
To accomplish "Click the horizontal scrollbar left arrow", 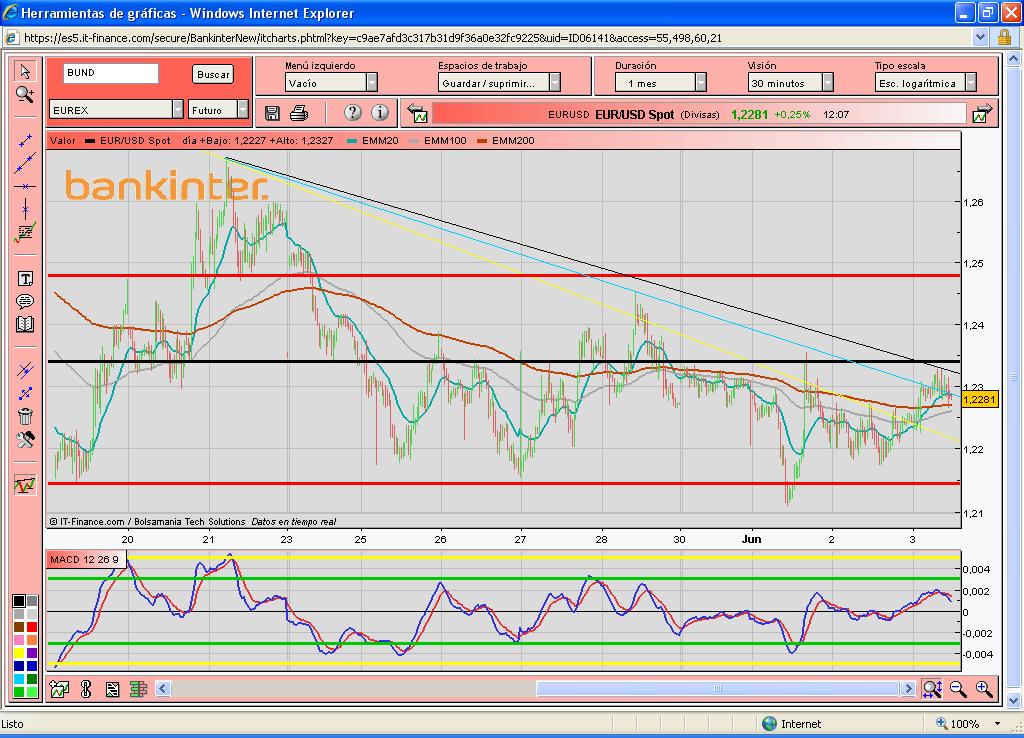I will point(163,688).
